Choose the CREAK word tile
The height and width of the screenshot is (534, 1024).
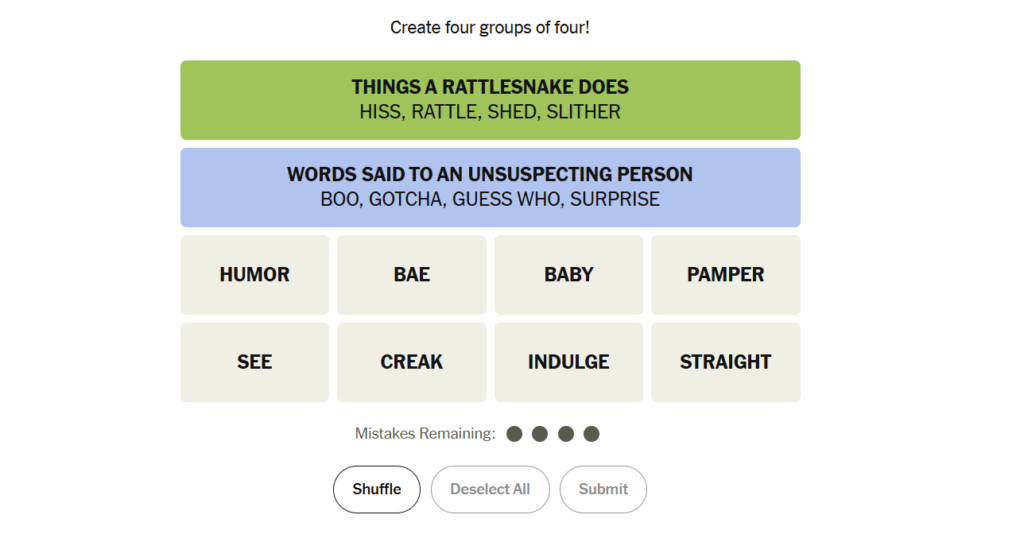(412, 362)
